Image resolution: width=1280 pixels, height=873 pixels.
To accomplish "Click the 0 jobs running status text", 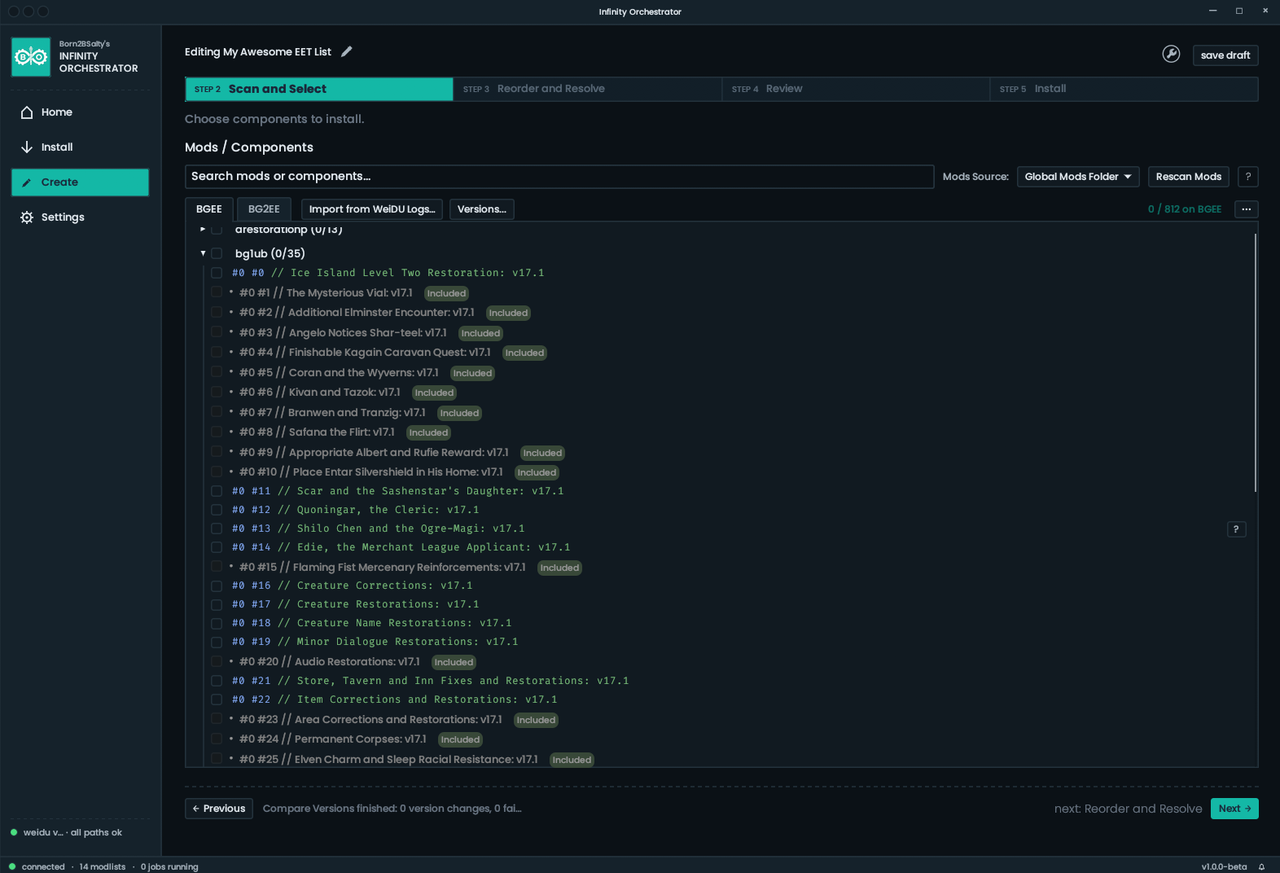I will point(169,867).
